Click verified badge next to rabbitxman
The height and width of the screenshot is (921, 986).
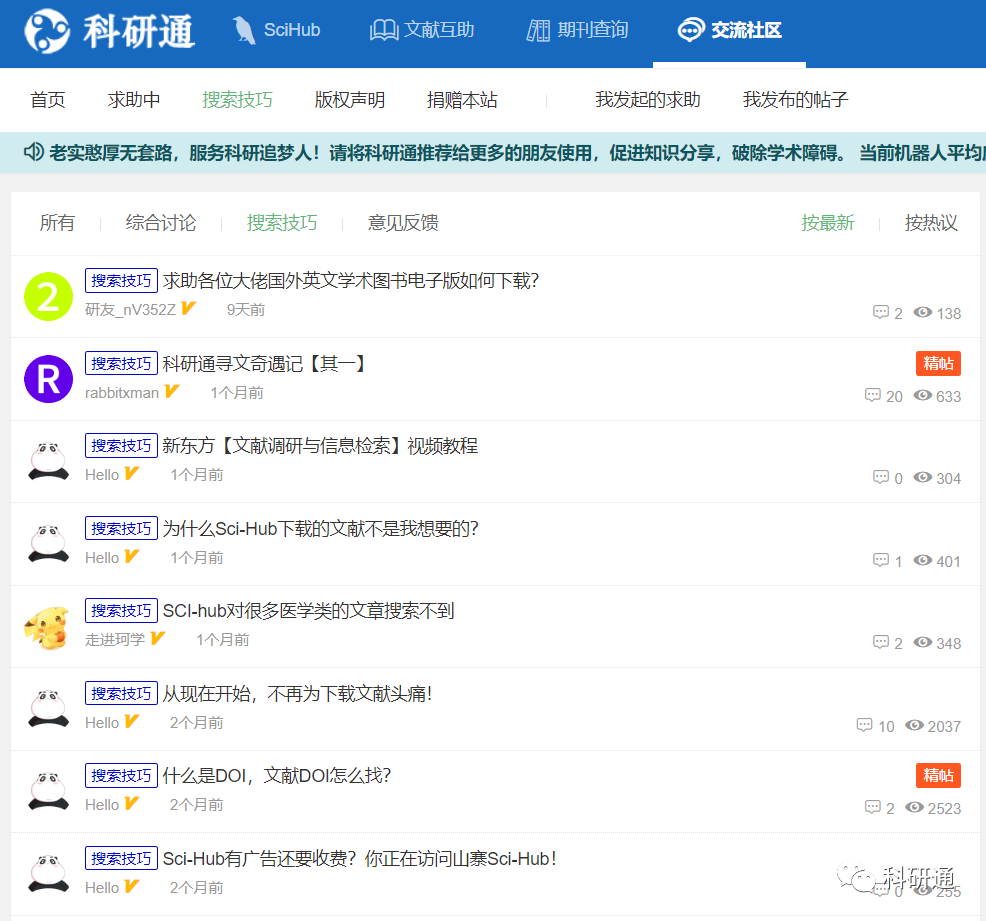pos(172,392)
